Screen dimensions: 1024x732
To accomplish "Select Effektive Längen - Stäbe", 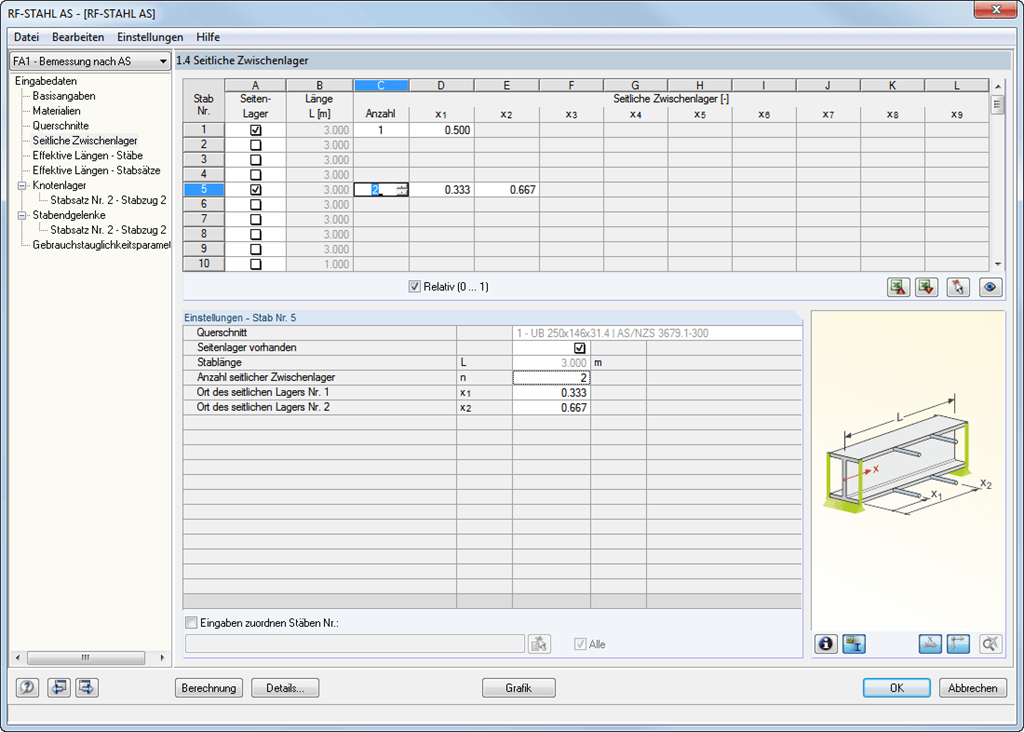I will [88, 156].
